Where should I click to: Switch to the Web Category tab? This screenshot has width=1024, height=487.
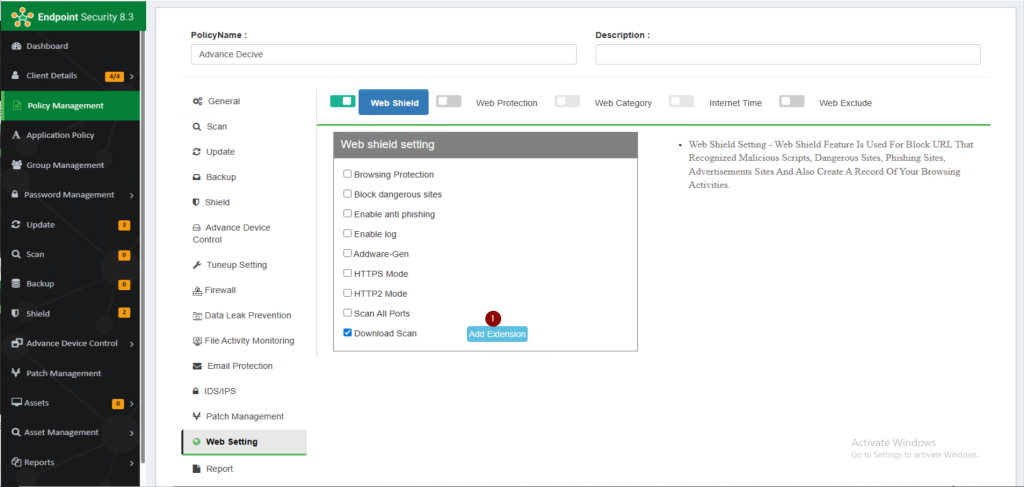[622, 102]
